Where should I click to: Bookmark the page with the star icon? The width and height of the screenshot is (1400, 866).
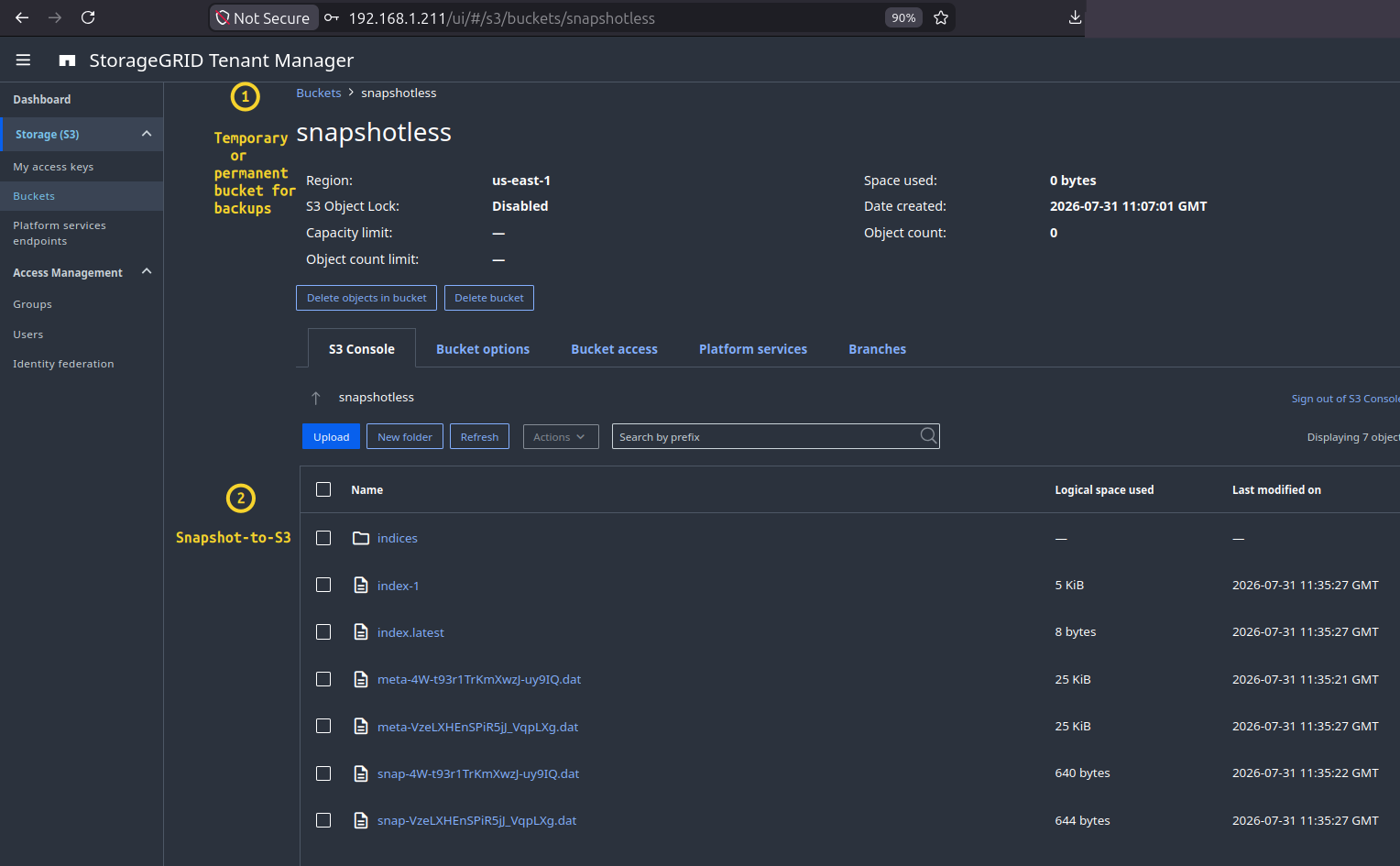click(940, 17)
